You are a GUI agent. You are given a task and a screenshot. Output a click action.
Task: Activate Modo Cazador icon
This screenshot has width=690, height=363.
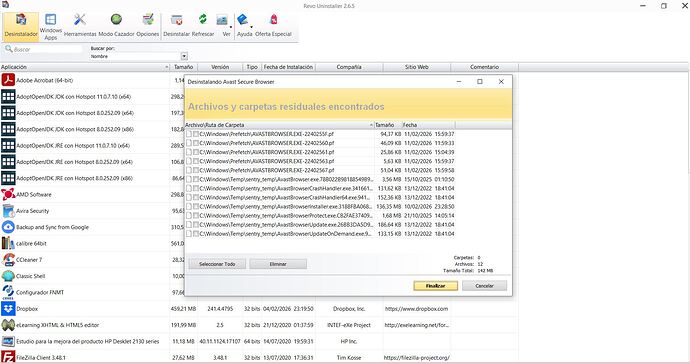tap(116, 19)
